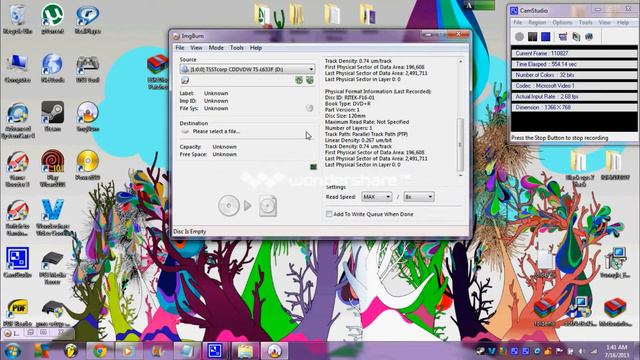Screen dimensions: 640x360
Task: Open the ImgBurn File menu
Action: pyautogui.click(x=180, y=48)
